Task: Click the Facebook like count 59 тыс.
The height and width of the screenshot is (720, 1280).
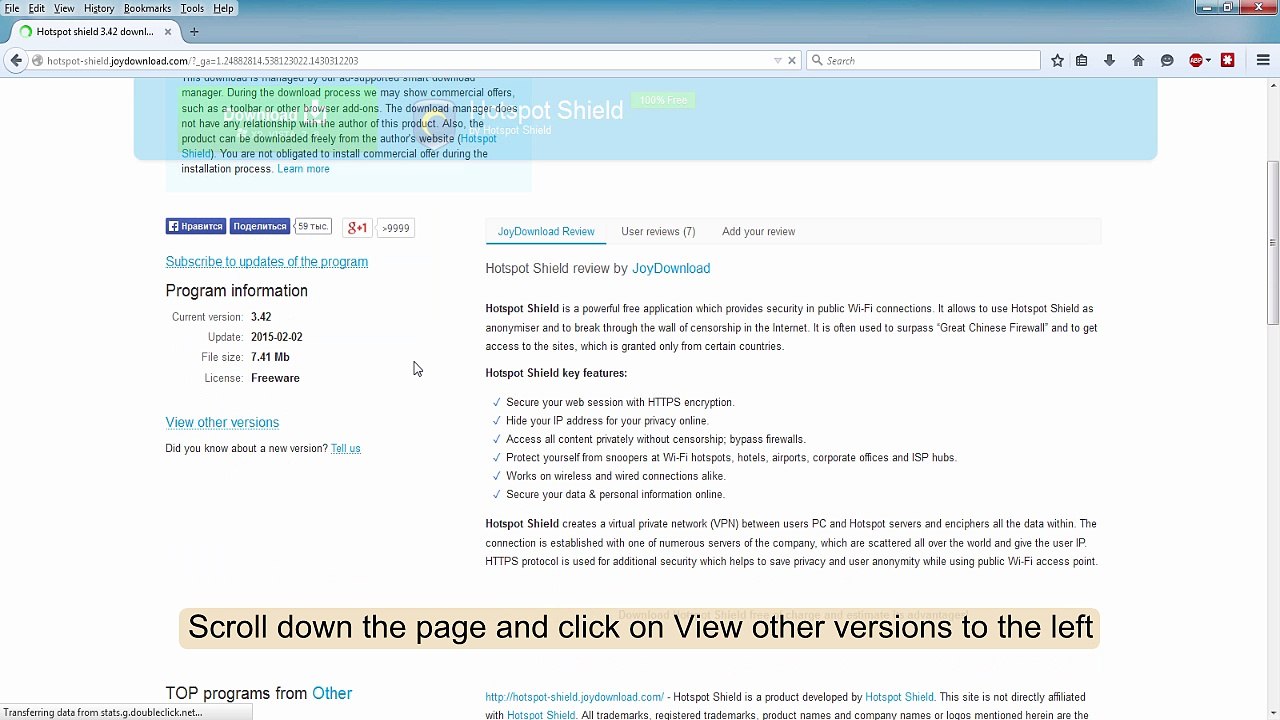Action: [x=312, y=227]
